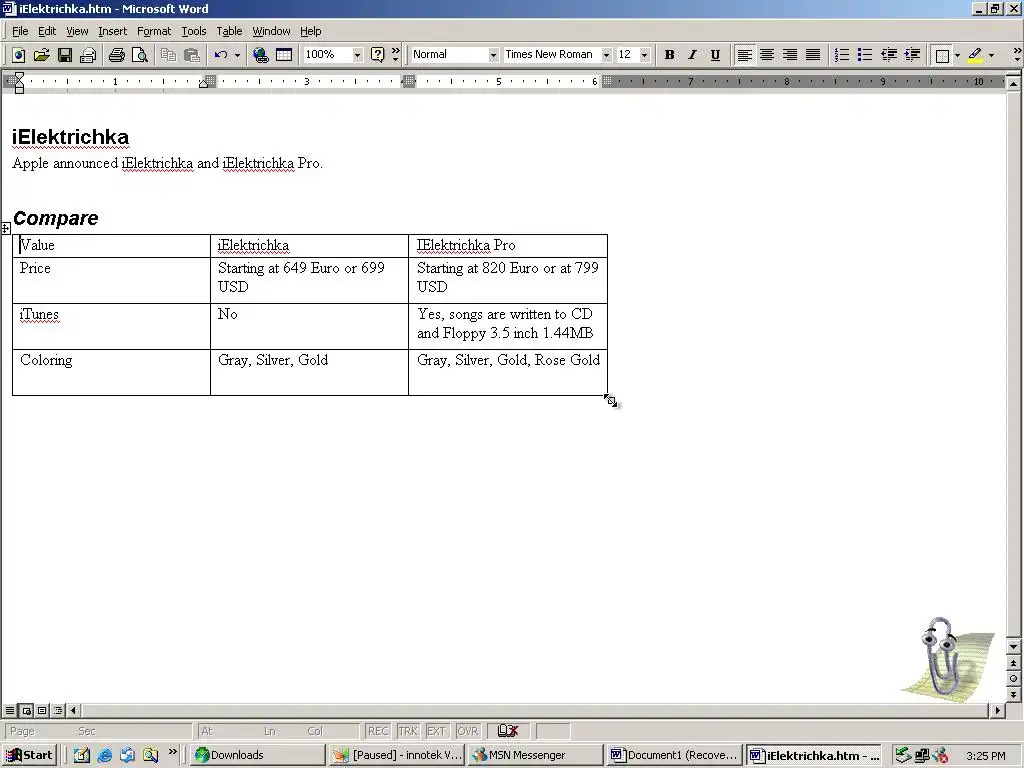Switch to Web Layout view button
Screen dimensions: 1024x768
[26, 710]
